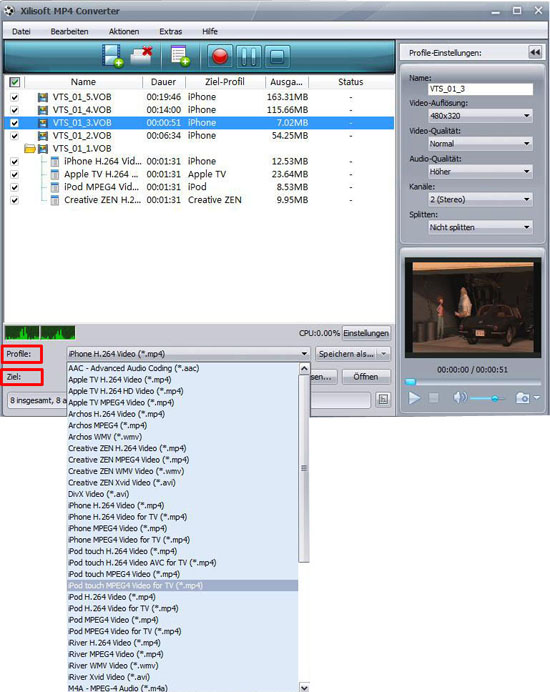550x692 pixels.
Task: Open the Video-Qualität Normal dropdown
Action: click(480, 143)
